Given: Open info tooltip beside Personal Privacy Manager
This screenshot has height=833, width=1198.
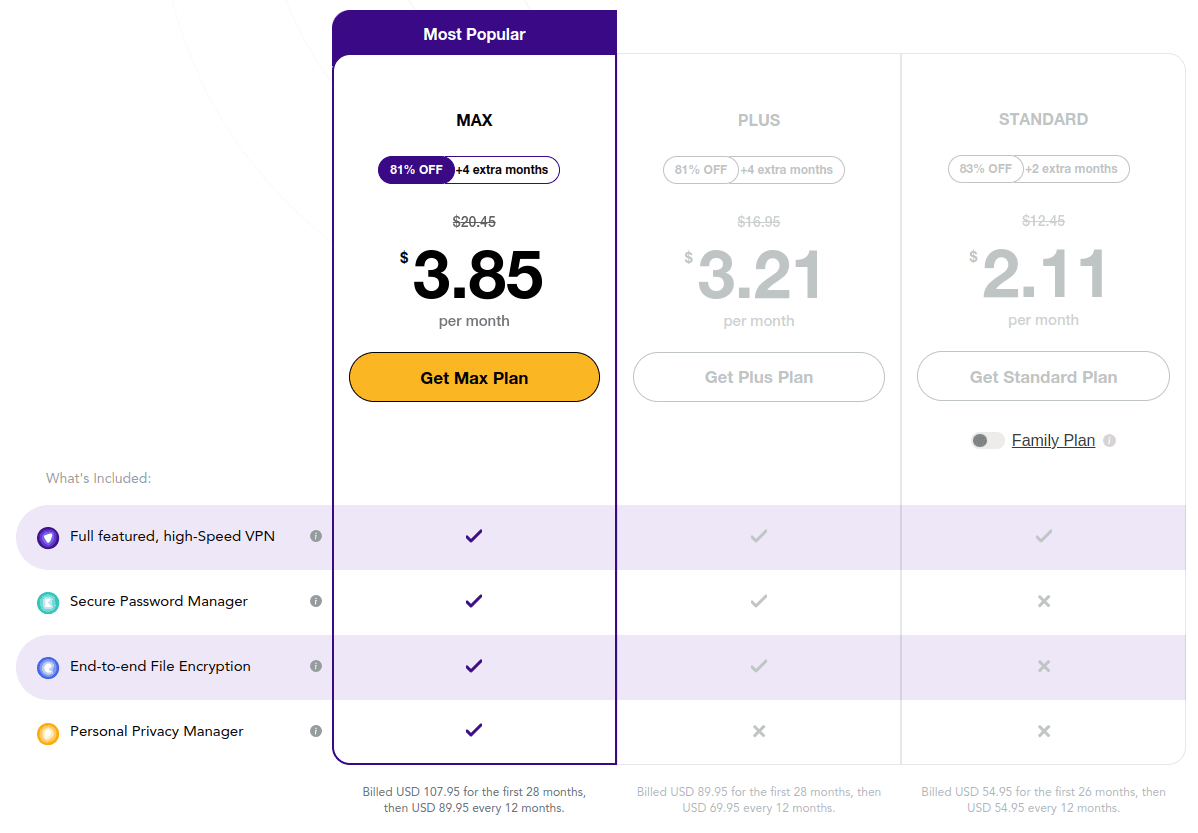Looking at the screenshot, I should (x=316, y=732).
